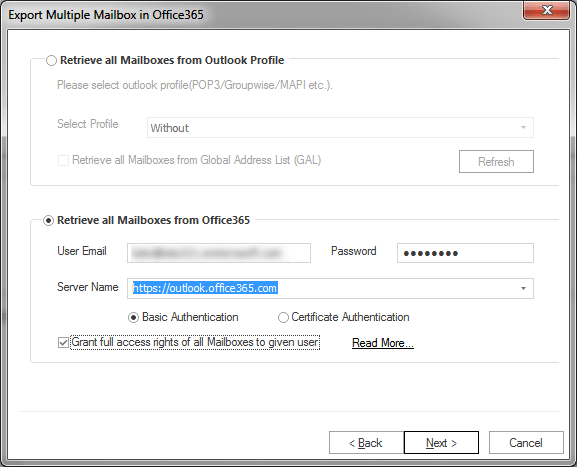Open the Select Profile dropdown arrow
The image size is (577, 467).
click(523, 128)
